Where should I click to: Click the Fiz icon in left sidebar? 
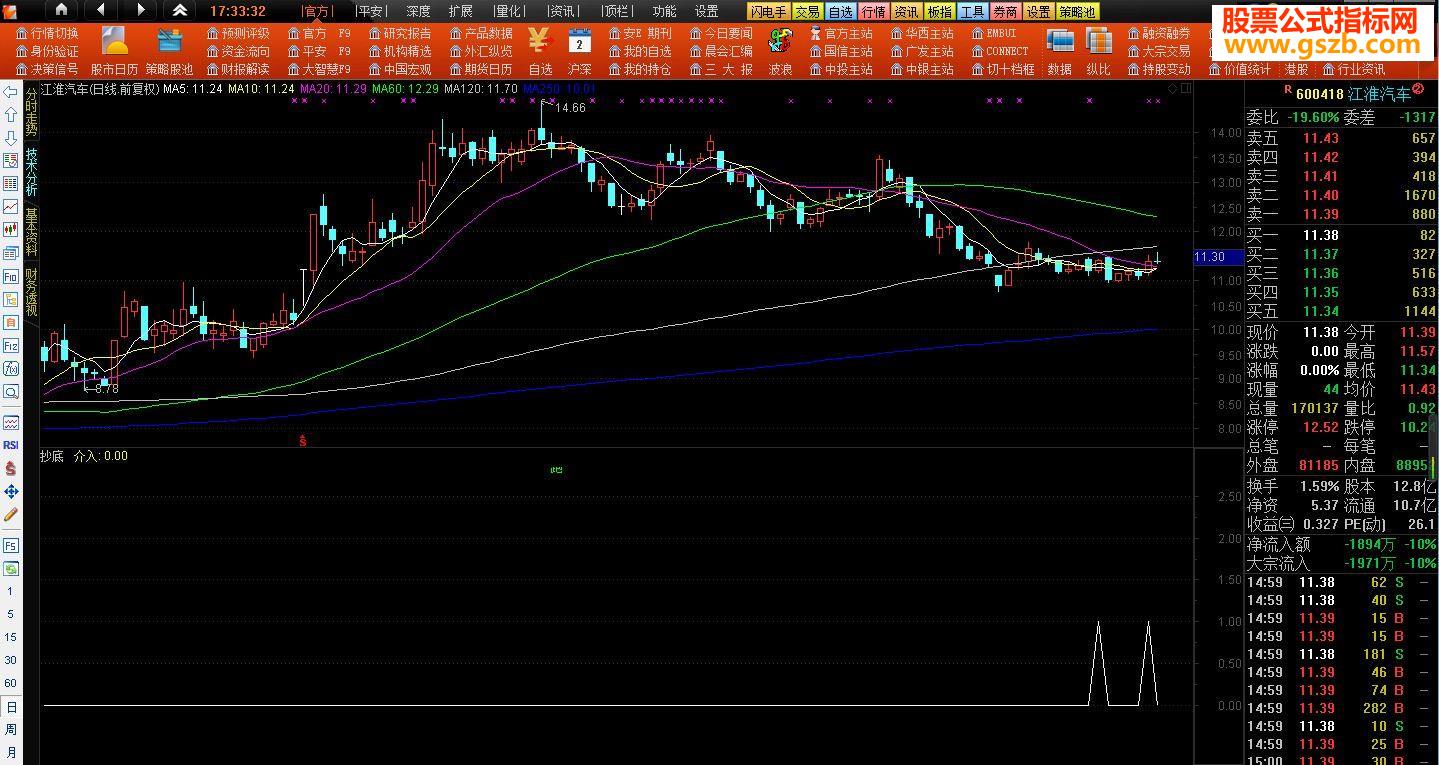tap(11, 345)
